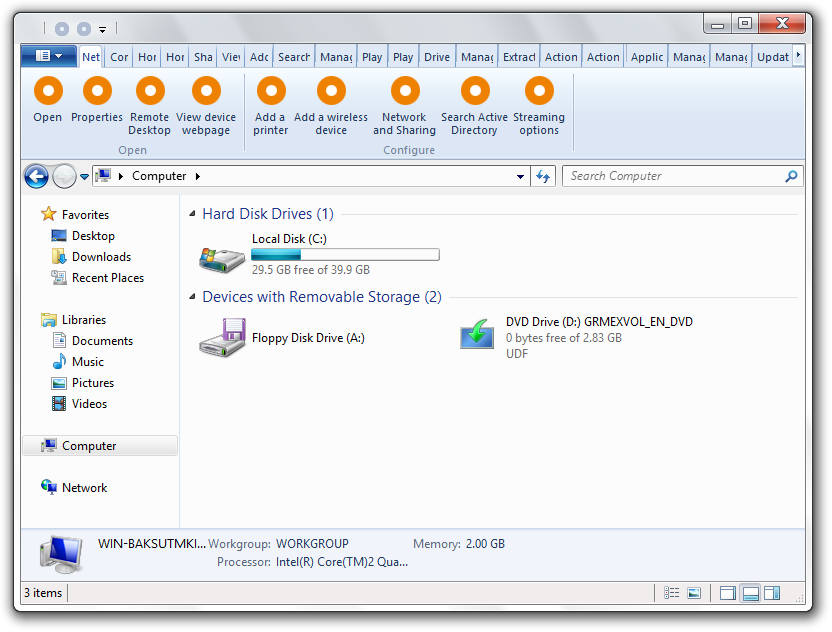832x632 pixels.
Task: Switch to the Updat ribbon tab
Action: (773, 57)
